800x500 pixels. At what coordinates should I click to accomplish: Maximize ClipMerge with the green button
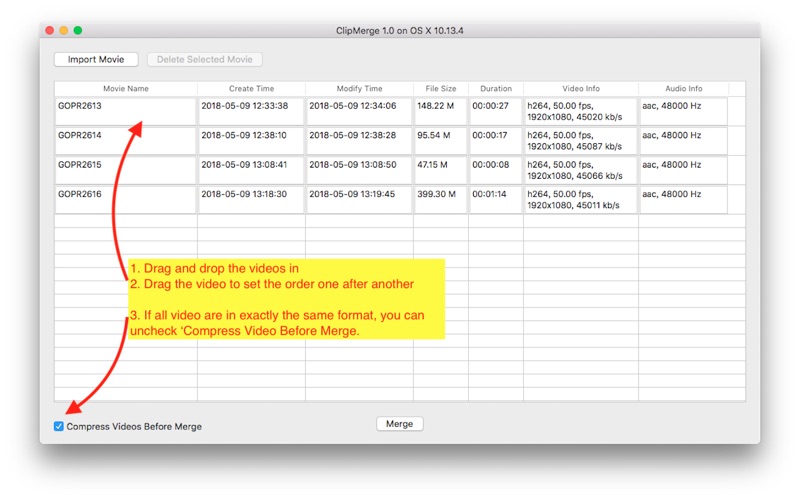(x=78, y=30)
